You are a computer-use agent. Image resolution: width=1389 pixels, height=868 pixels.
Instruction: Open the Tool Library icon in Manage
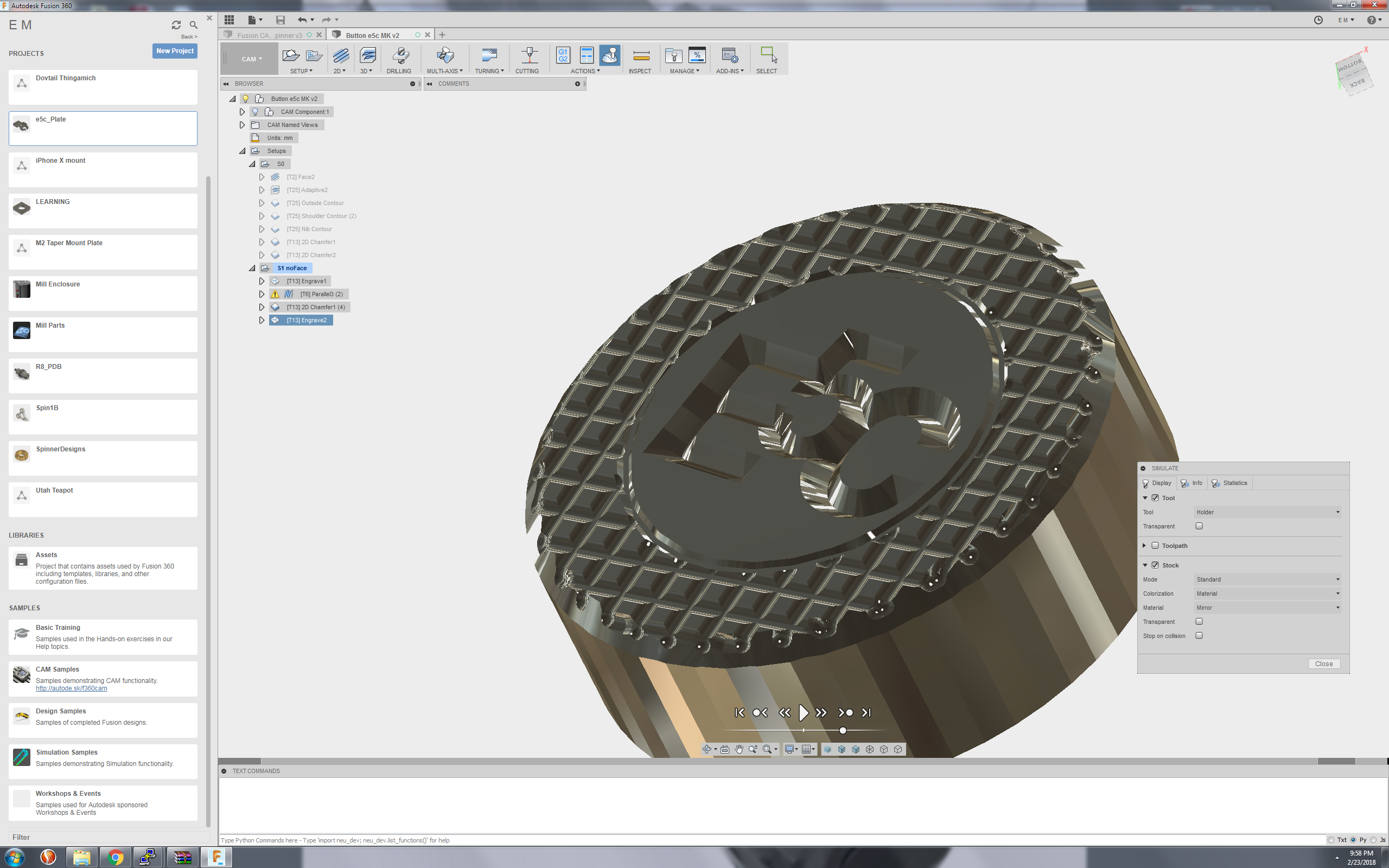coord(673,56)
